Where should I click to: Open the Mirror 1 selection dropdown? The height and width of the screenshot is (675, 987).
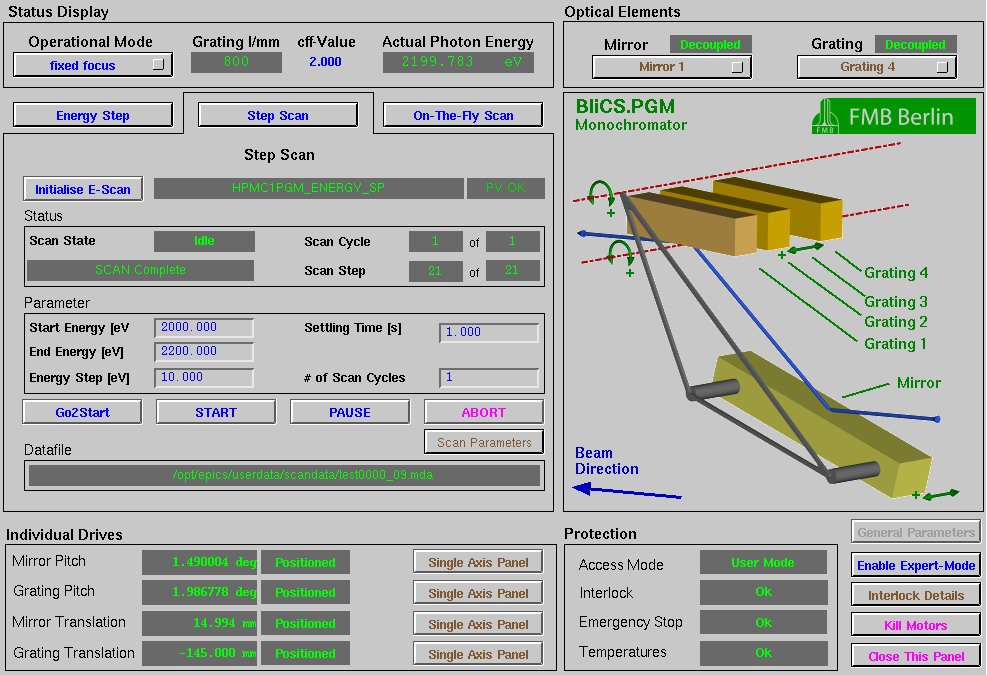click(671, 67)
